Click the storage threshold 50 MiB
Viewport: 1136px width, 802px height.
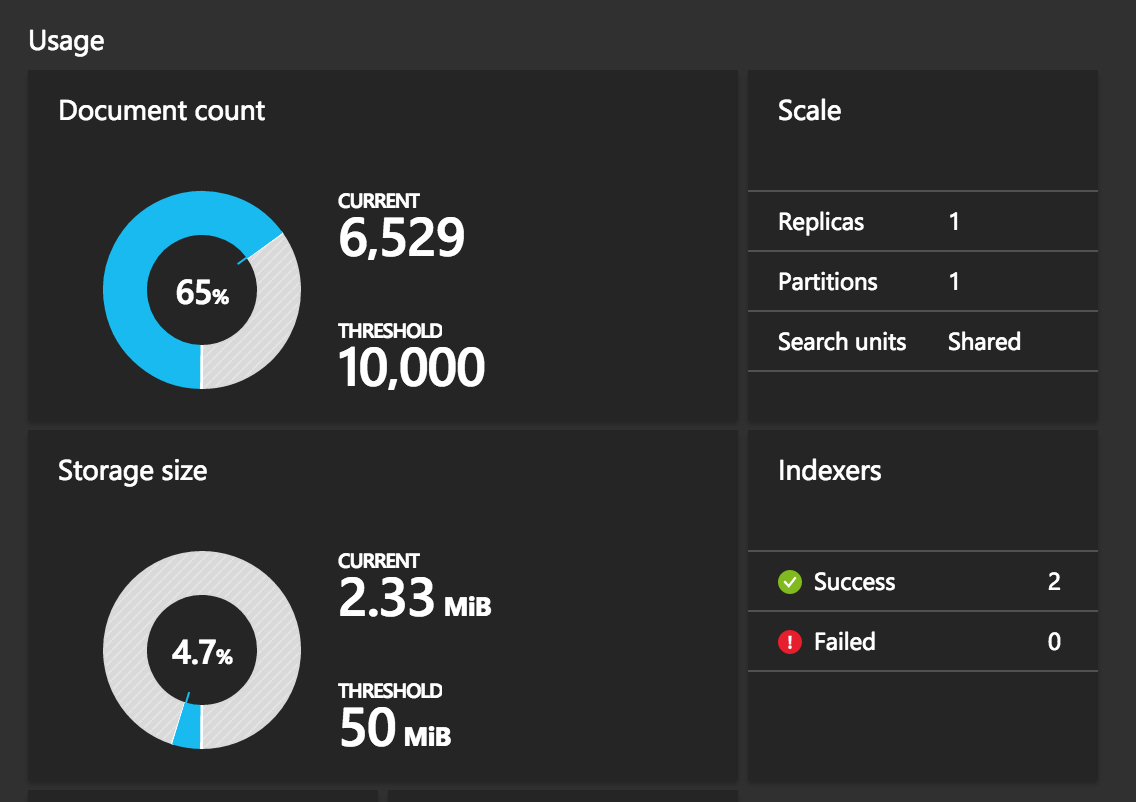395,727
